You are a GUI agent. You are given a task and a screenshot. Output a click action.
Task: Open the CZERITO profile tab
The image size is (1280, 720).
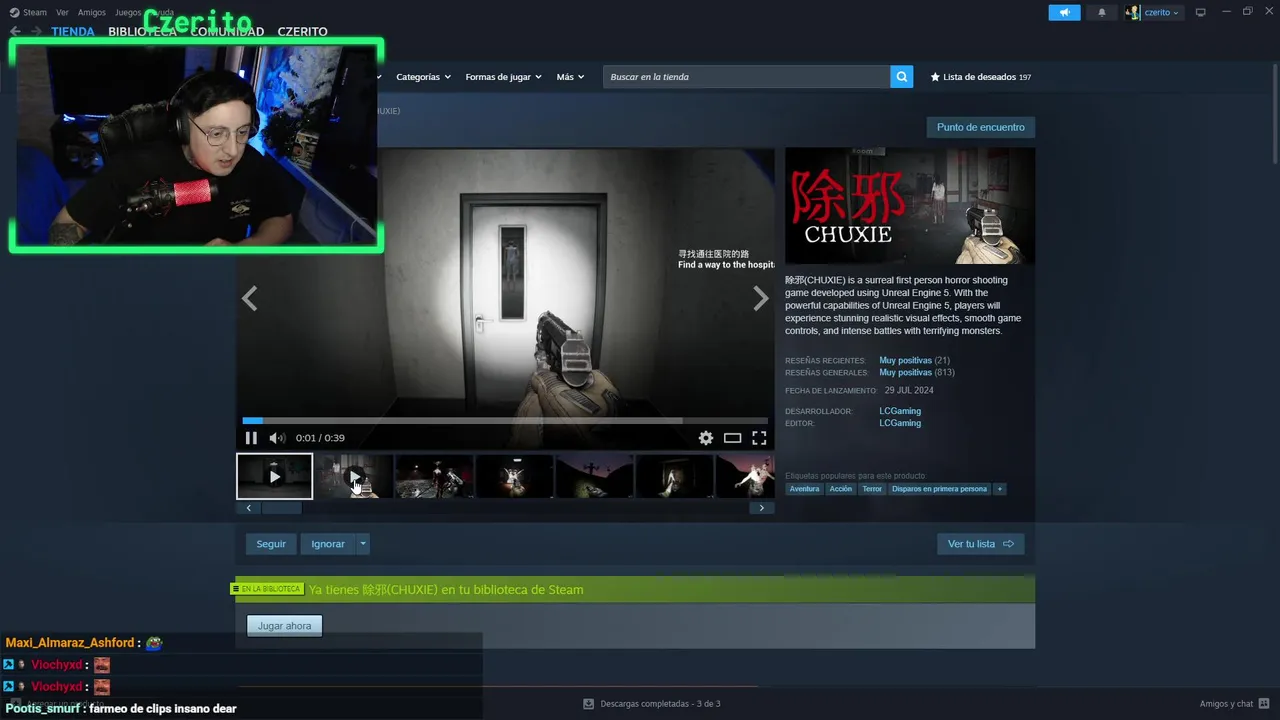(302, 32)
